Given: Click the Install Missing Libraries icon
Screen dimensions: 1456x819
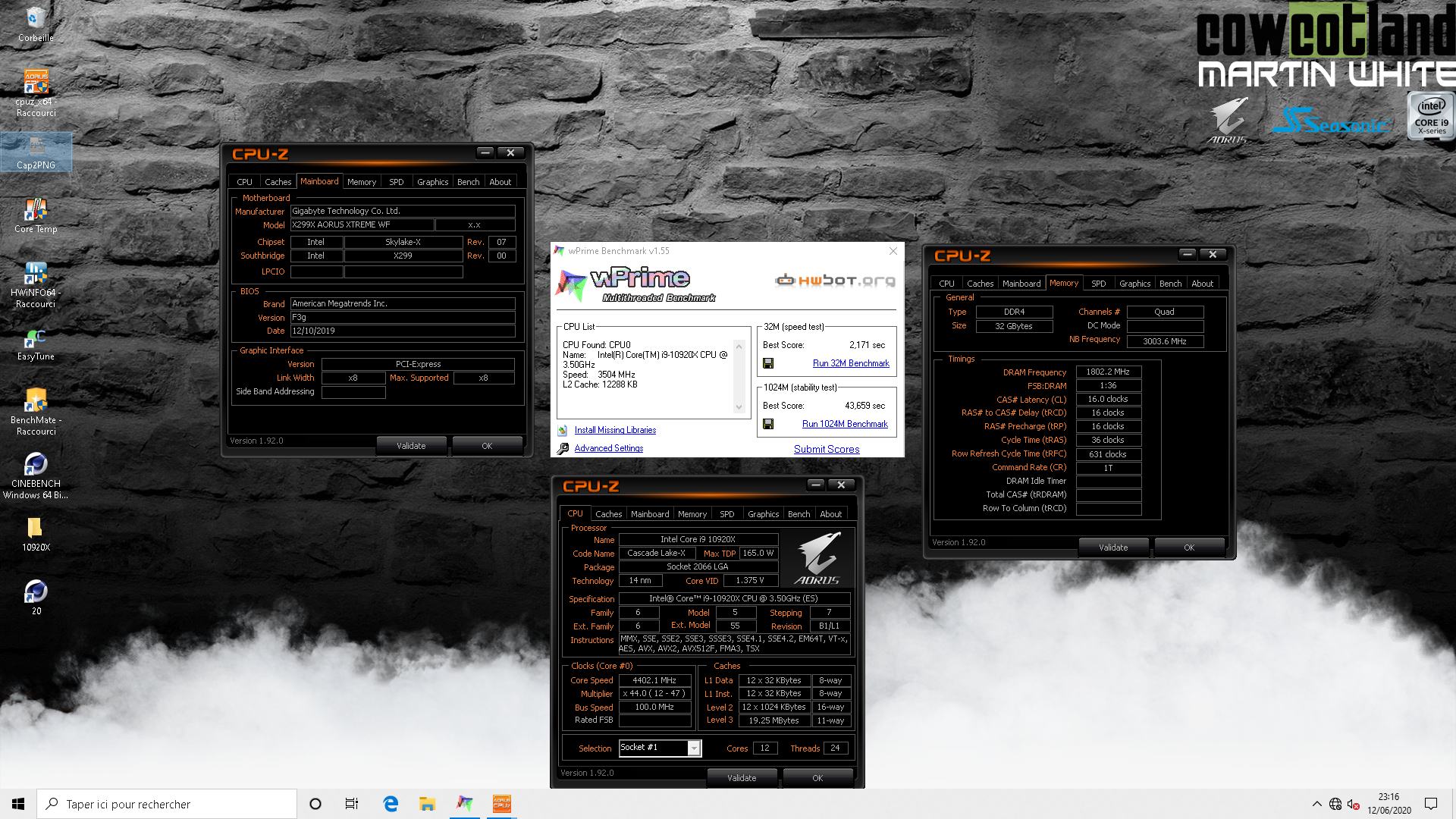Looking at the screenshot, I should [563, 431].
